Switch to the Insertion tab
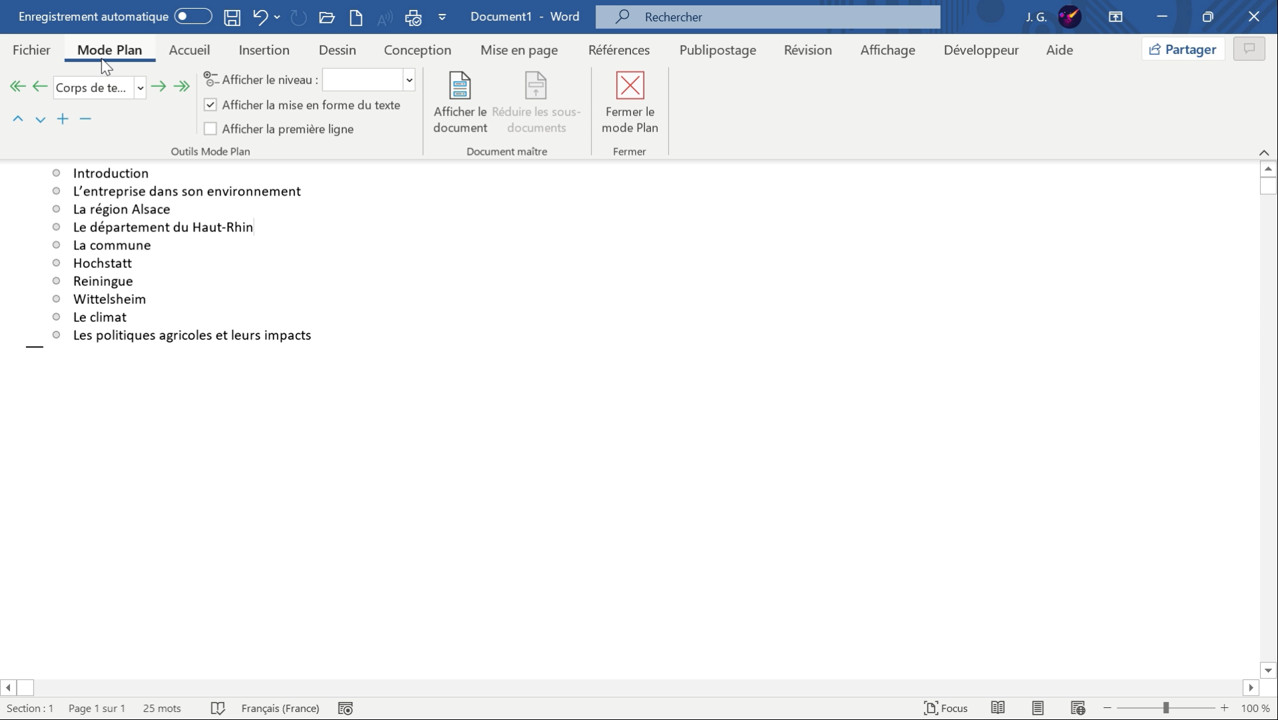The width and height of the screenshot is (1278, 720). point(264,50)
